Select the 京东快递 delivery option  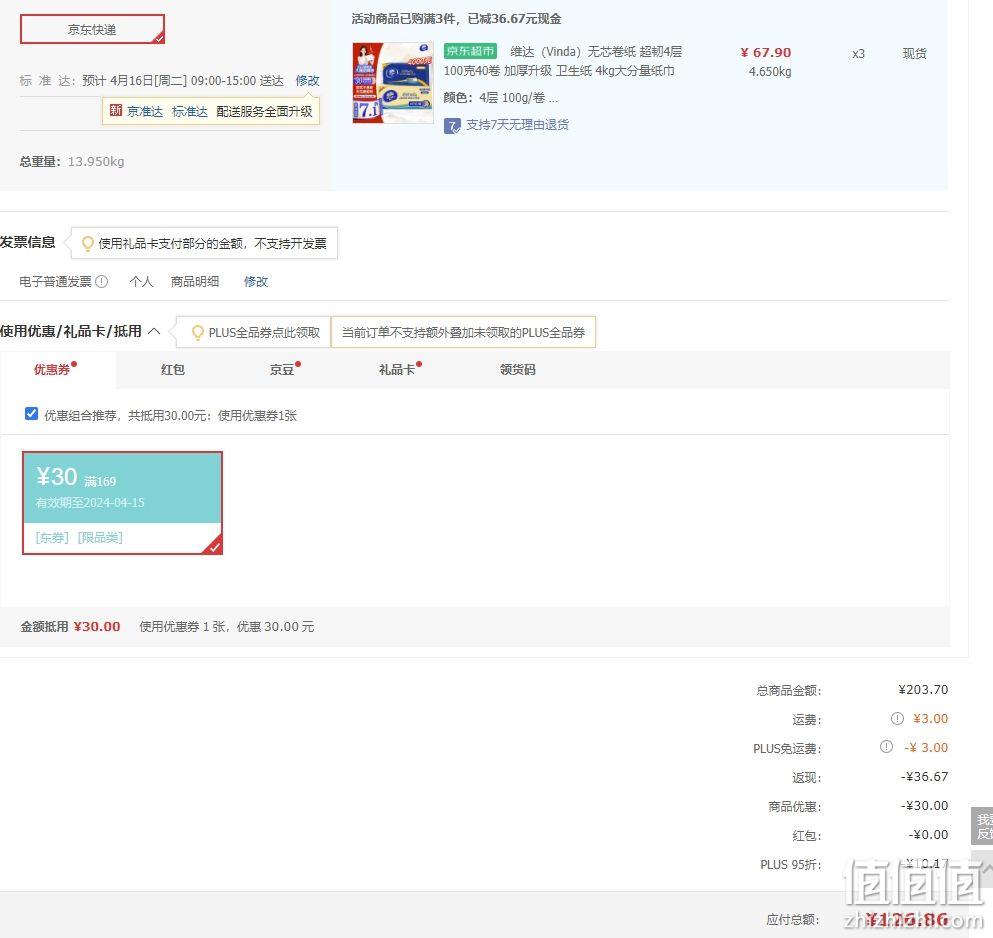point(92,29)
